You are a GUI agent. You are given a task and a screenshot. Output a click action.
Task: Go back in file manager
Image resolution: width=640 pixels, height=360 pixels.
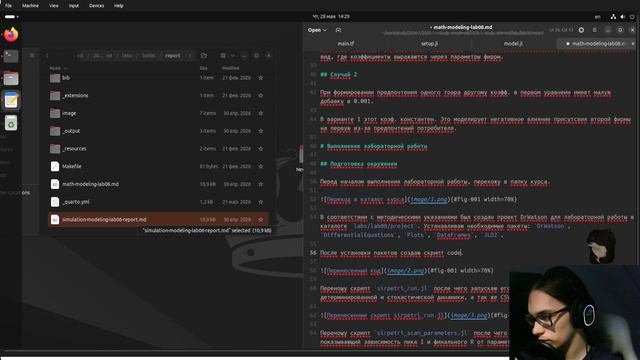point(47,56)
